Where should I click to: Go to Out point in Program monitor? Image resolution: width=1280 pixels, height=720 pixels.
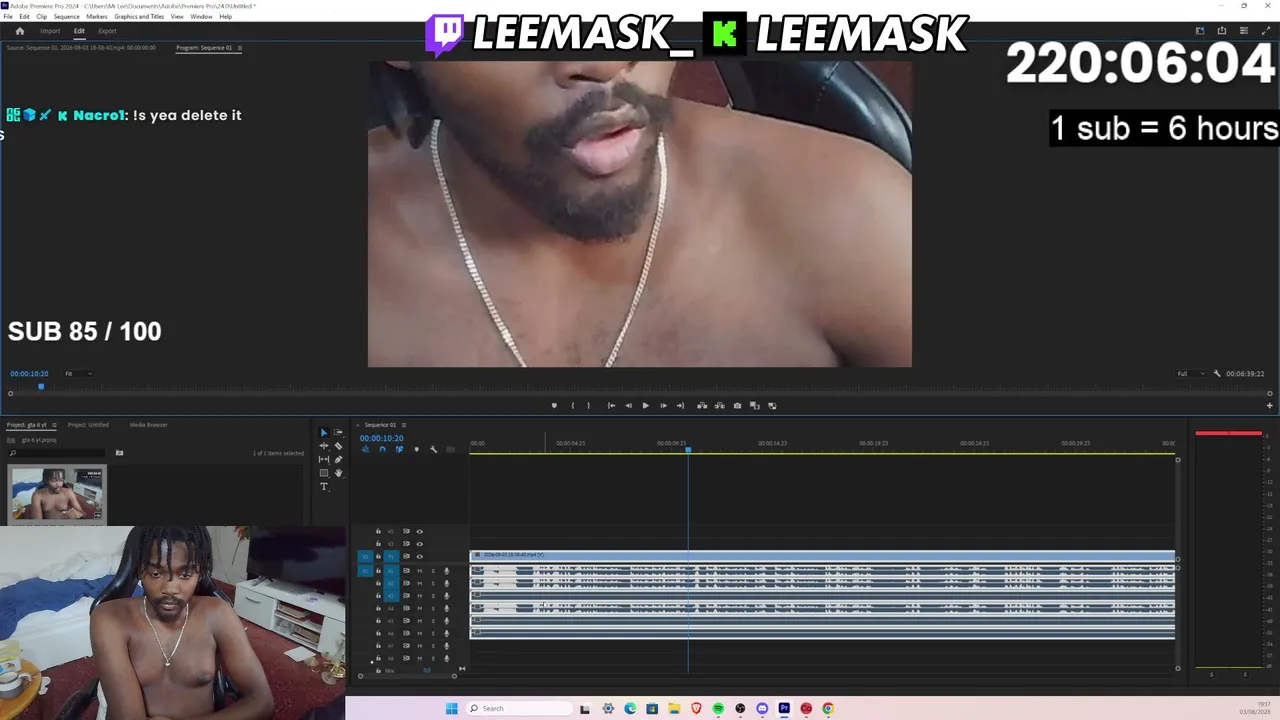[680, 406]
